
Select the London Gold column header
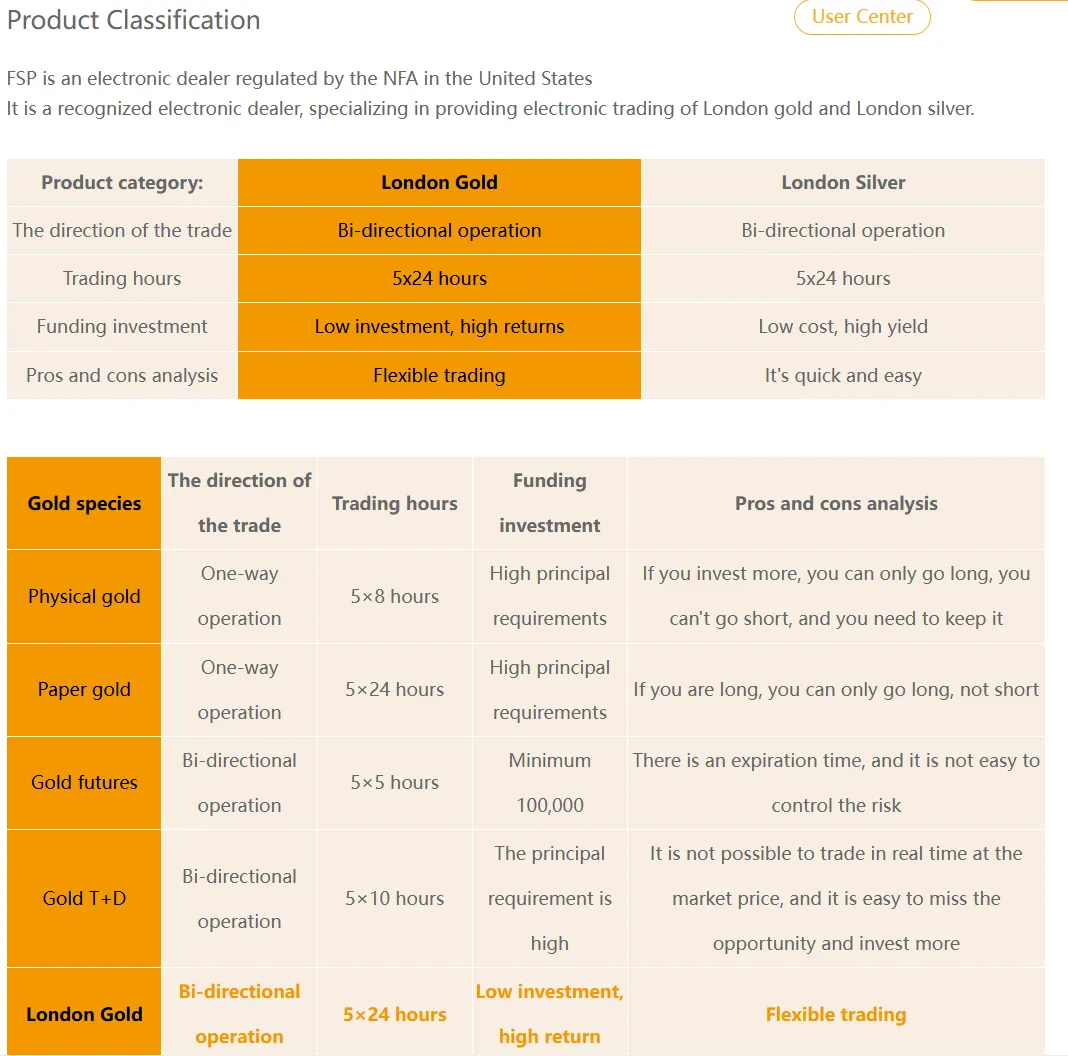click(x=439, y=183)
